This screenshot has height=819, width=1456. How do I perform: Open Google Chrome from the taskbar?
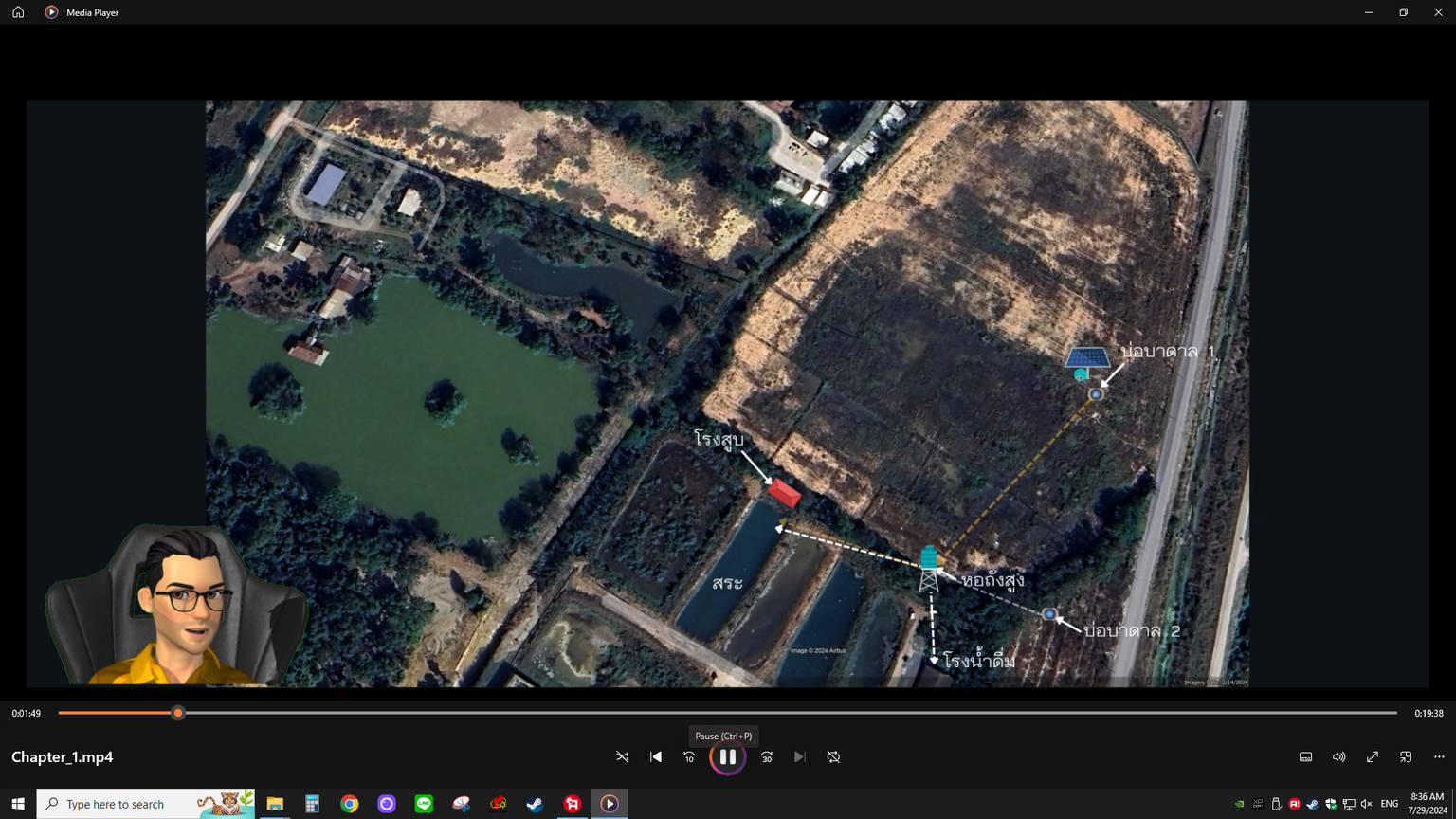[350, 804]
